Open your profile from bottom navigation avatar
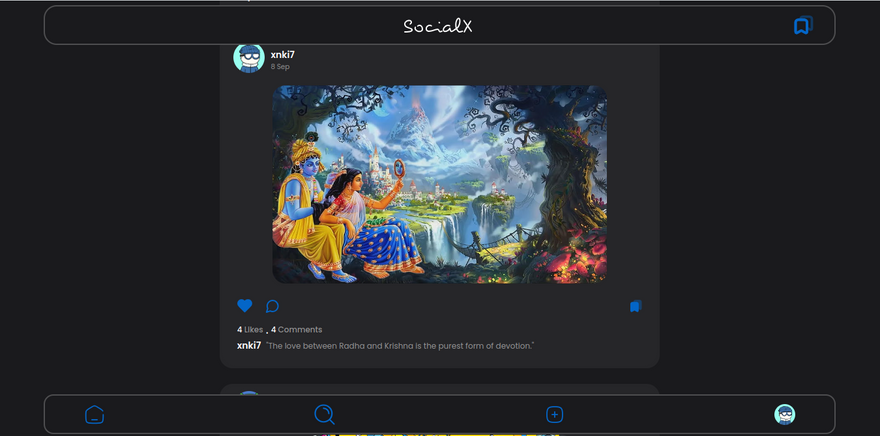Viewport: 880px width, 436px height. pos(785,414)
